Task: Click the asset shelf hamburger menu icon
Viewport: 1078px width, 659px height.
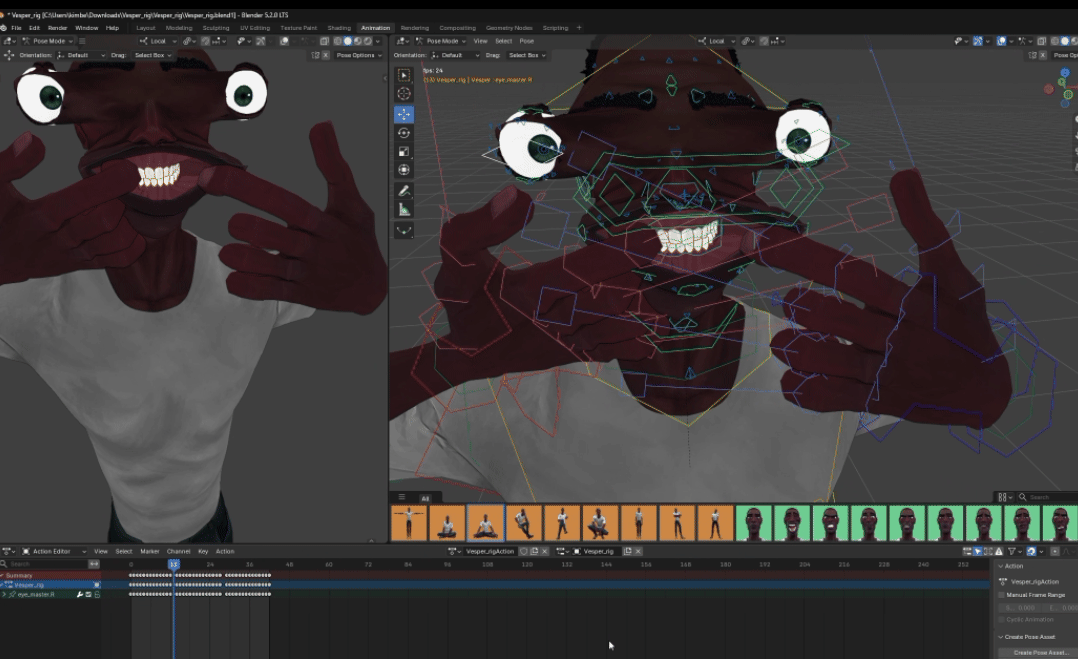Action: pos(402,497)
